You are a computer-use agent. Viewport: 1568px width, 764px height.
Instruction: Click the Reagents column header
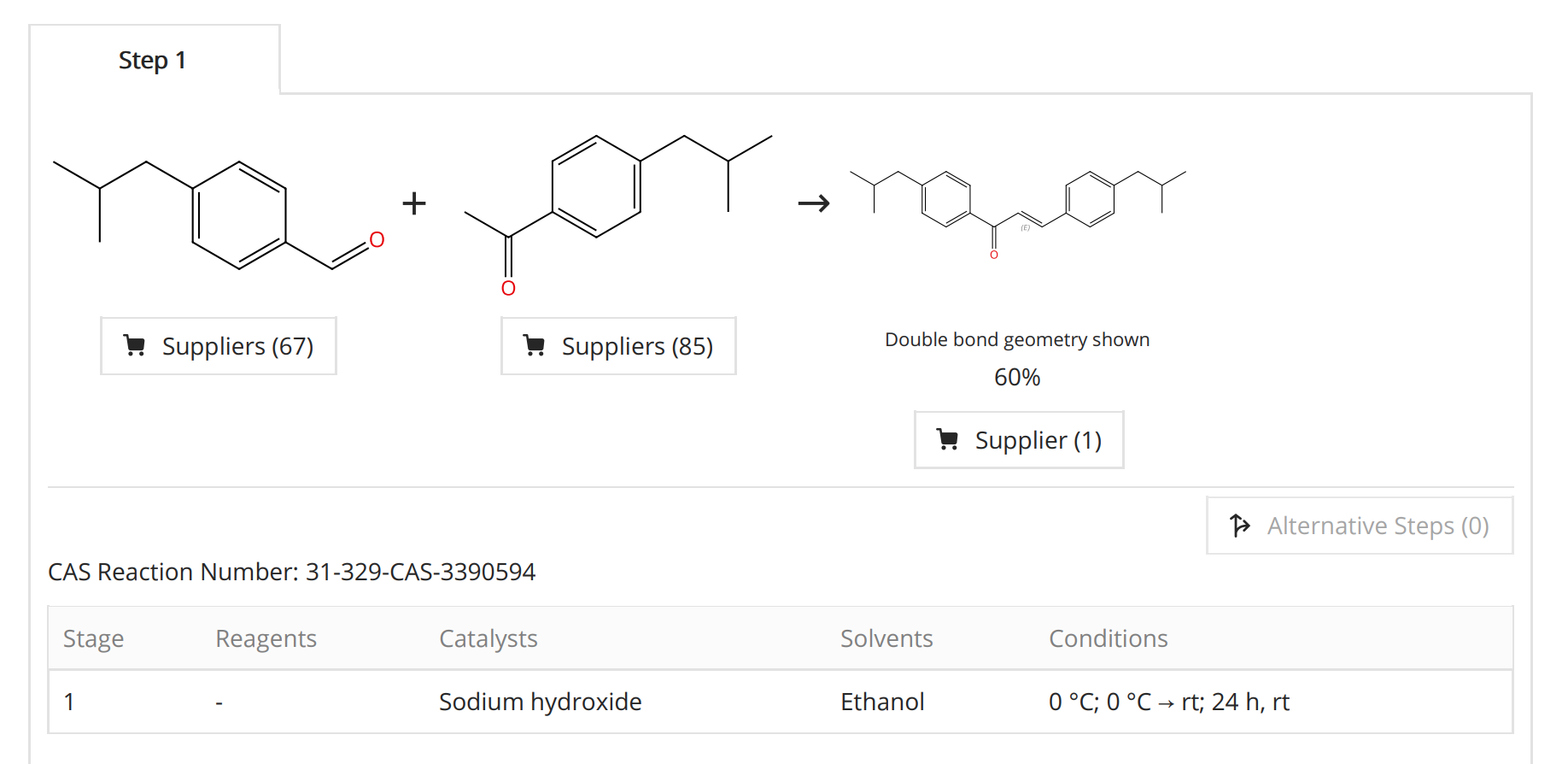(x=266, y=638)
